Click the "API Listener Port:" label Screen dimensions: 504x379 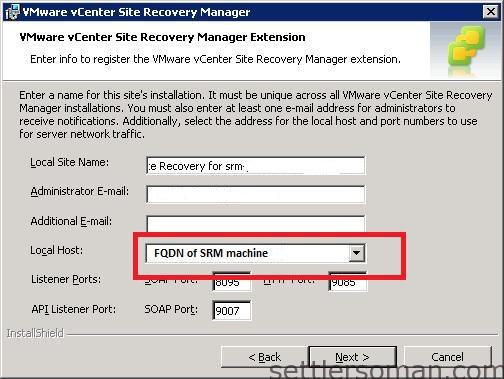(x=74, y=309)
